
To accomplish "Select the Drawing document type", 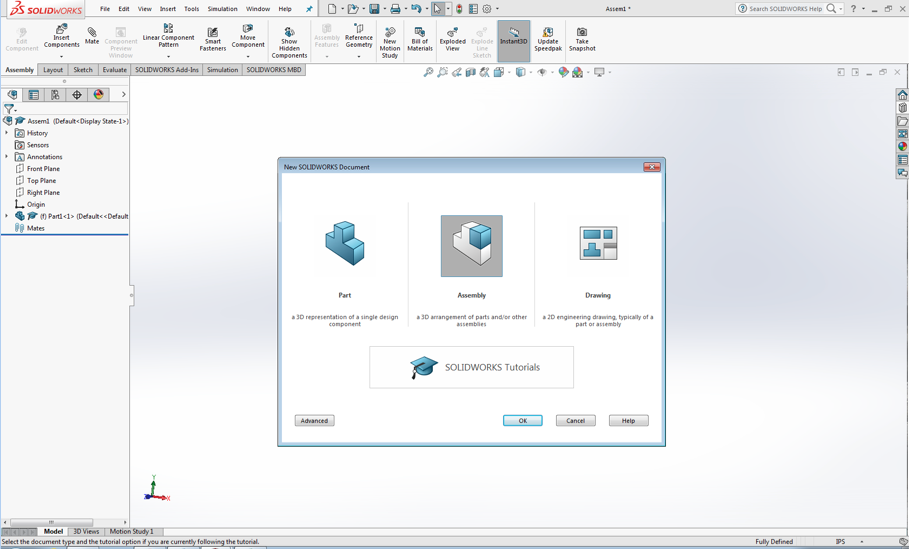I will click(x=598, y=243).
